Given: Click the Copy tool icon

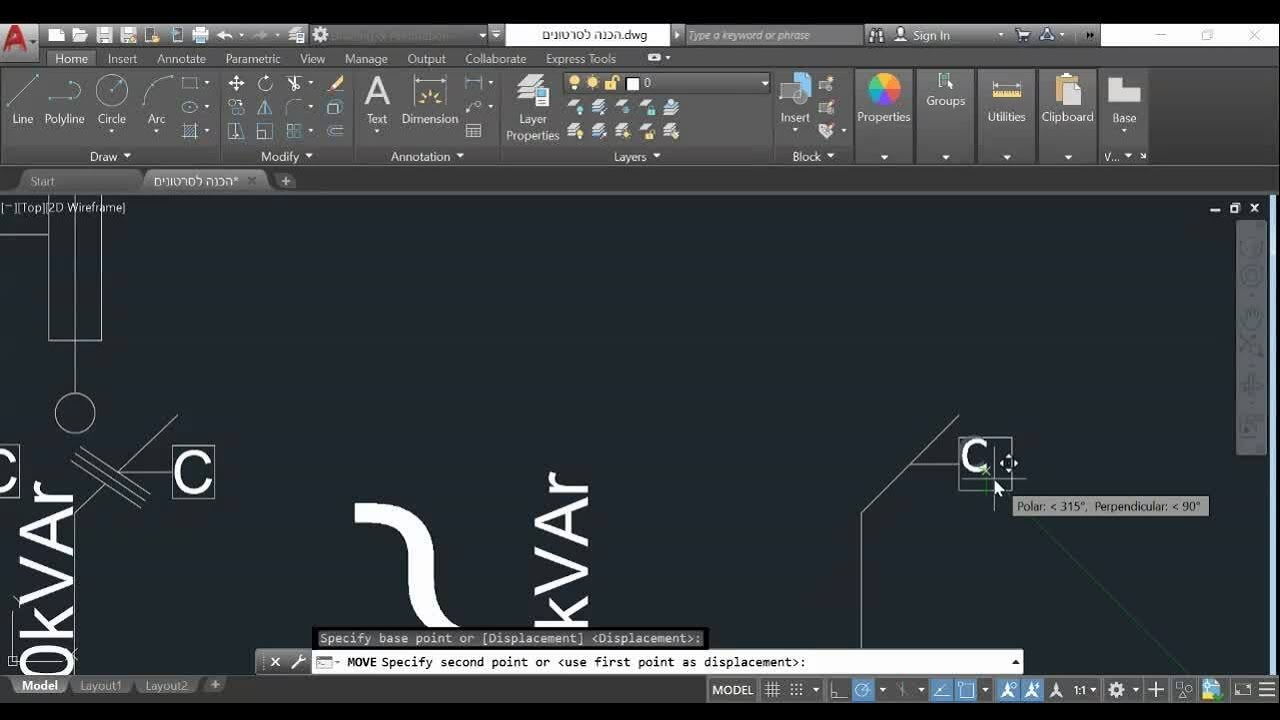Looking at the screenshot, I should click(x=236, y=107).
